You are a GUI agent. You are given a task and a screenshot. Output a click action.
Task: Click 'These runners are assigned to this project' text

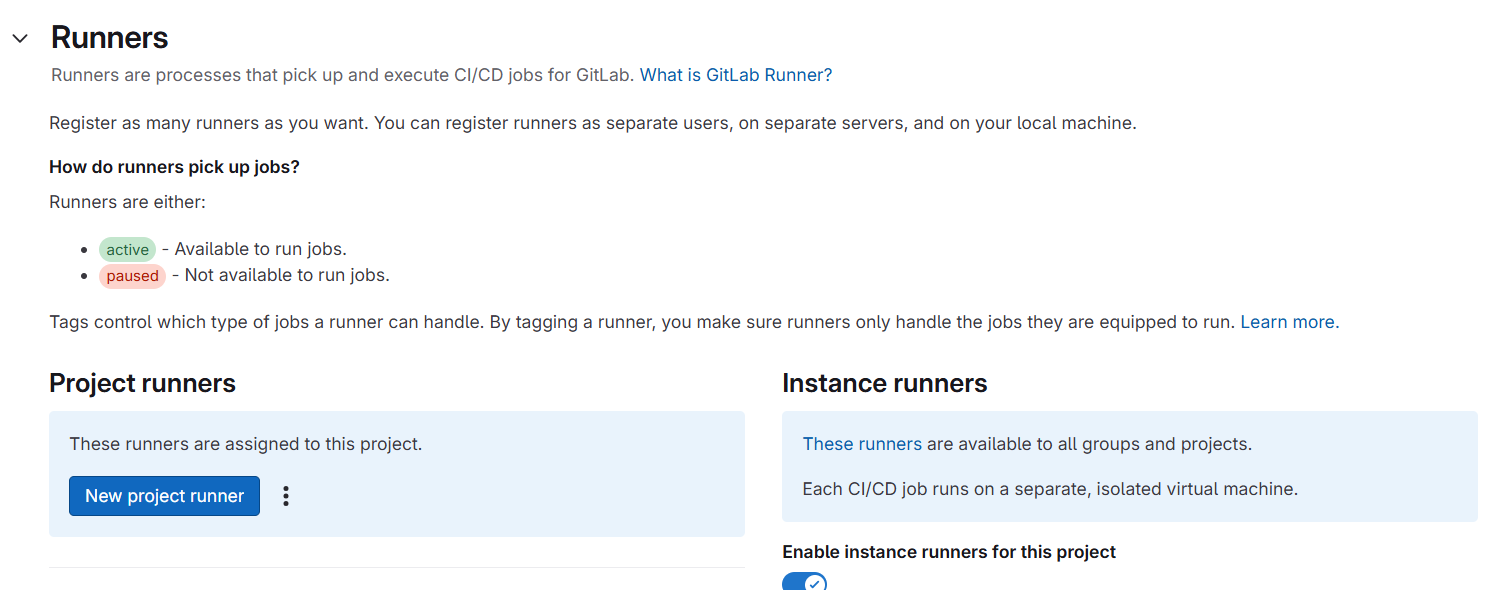click(245, 444)
